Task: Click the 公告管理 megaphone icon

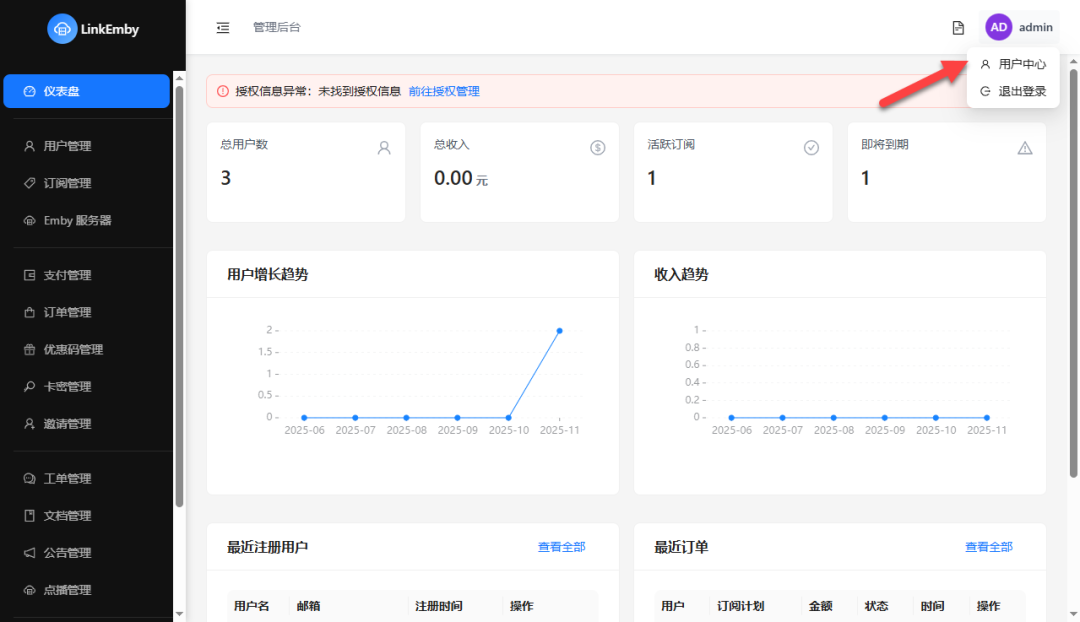Action: pyautogui.click(x=28, y=552)
